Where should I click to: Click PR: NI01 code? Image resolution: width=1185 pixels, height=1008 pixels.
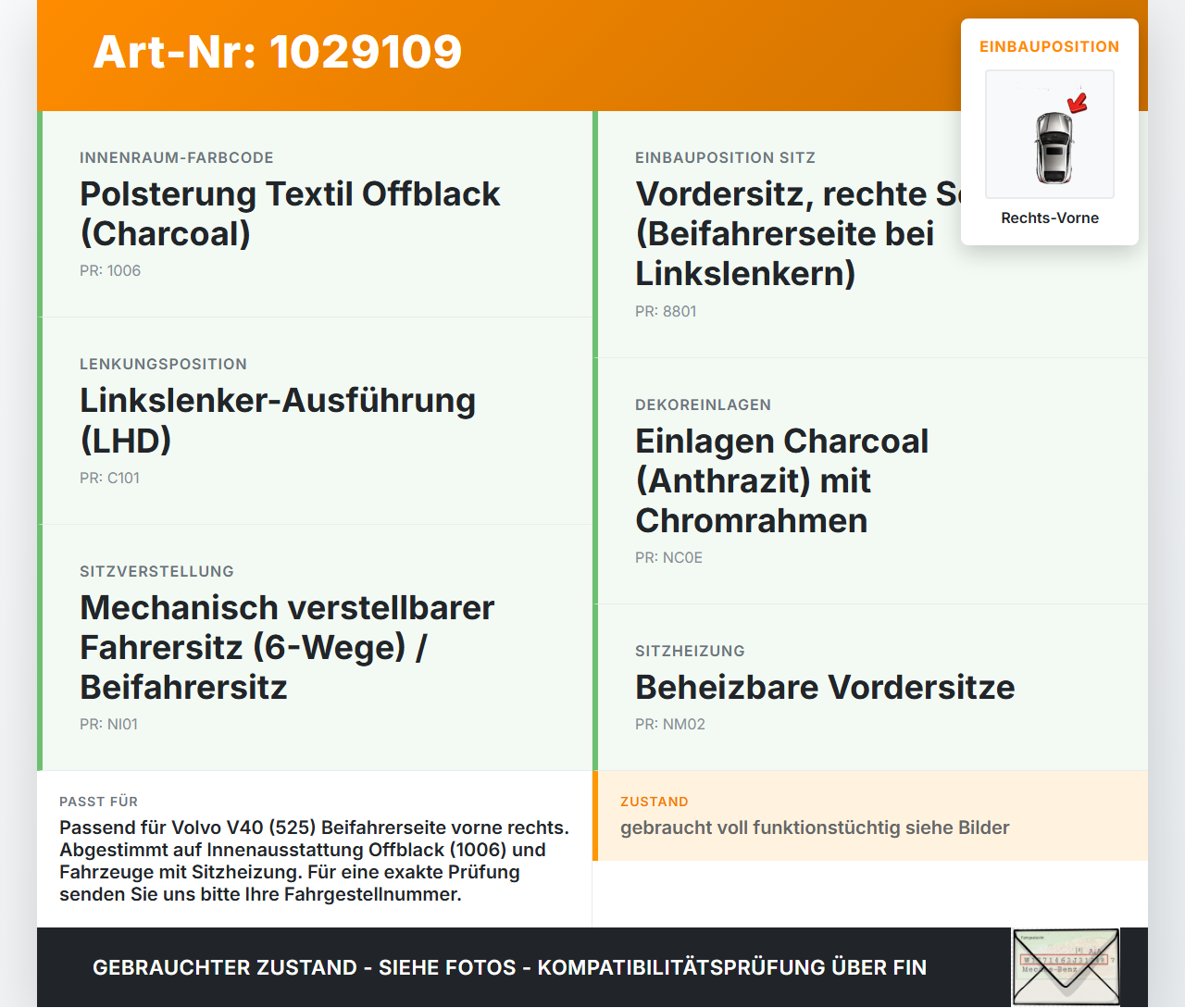click(108, 725)
